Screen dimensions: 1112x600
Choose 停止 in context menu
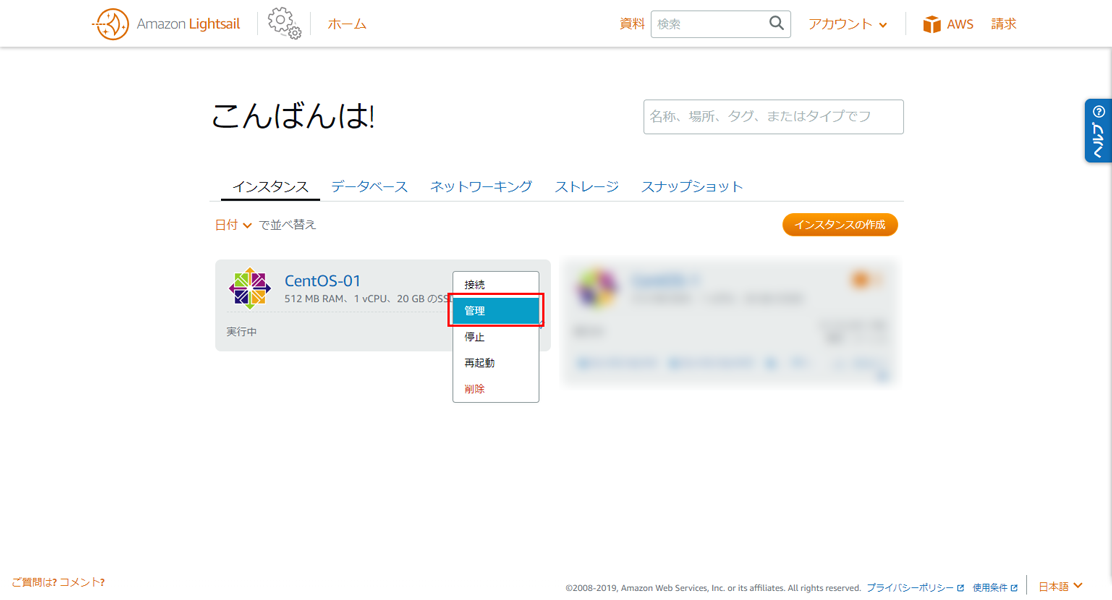point(496,337)
